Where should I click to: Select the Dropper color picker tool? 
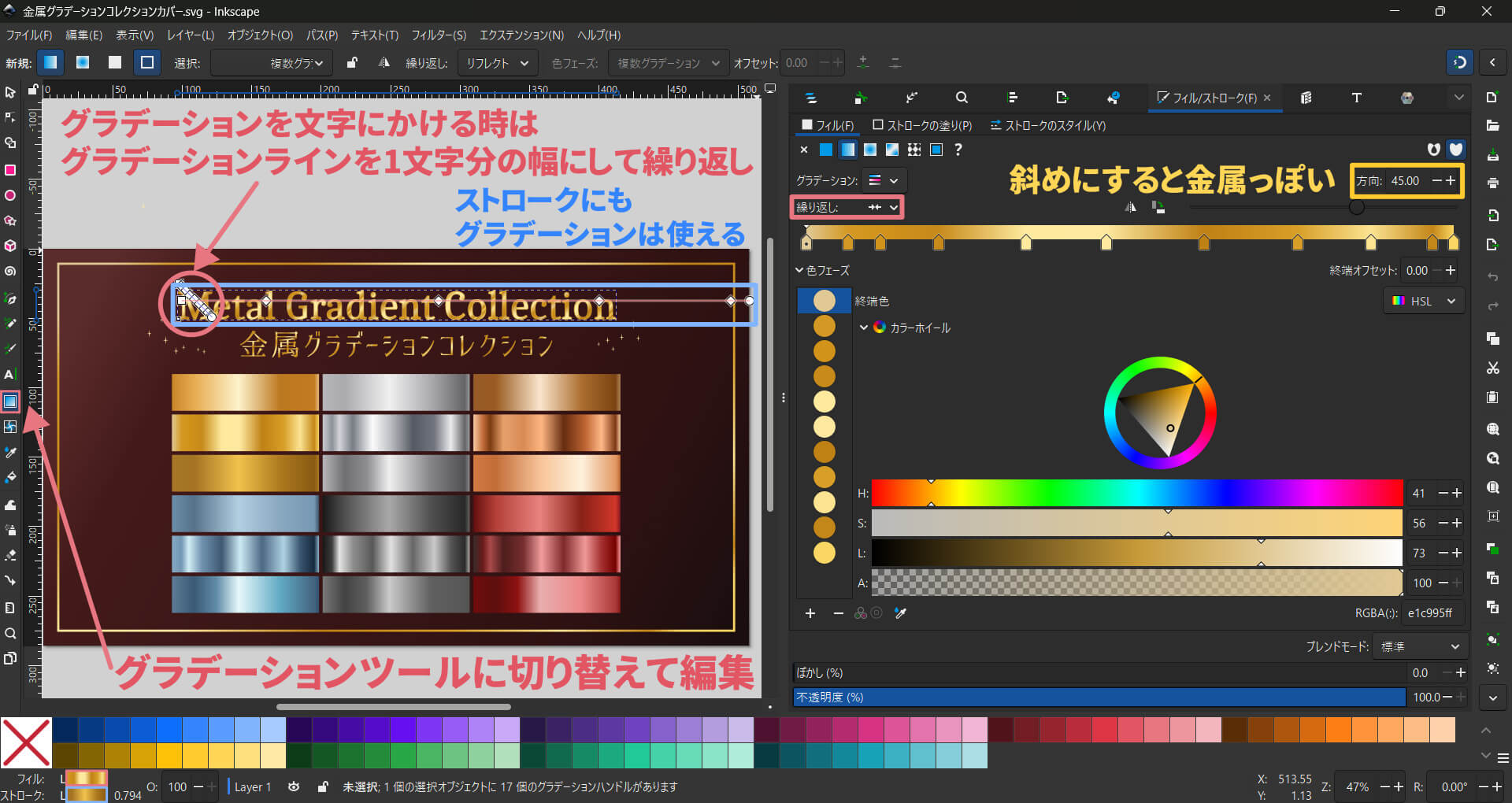pyautogui.click(x=10, y=452)
